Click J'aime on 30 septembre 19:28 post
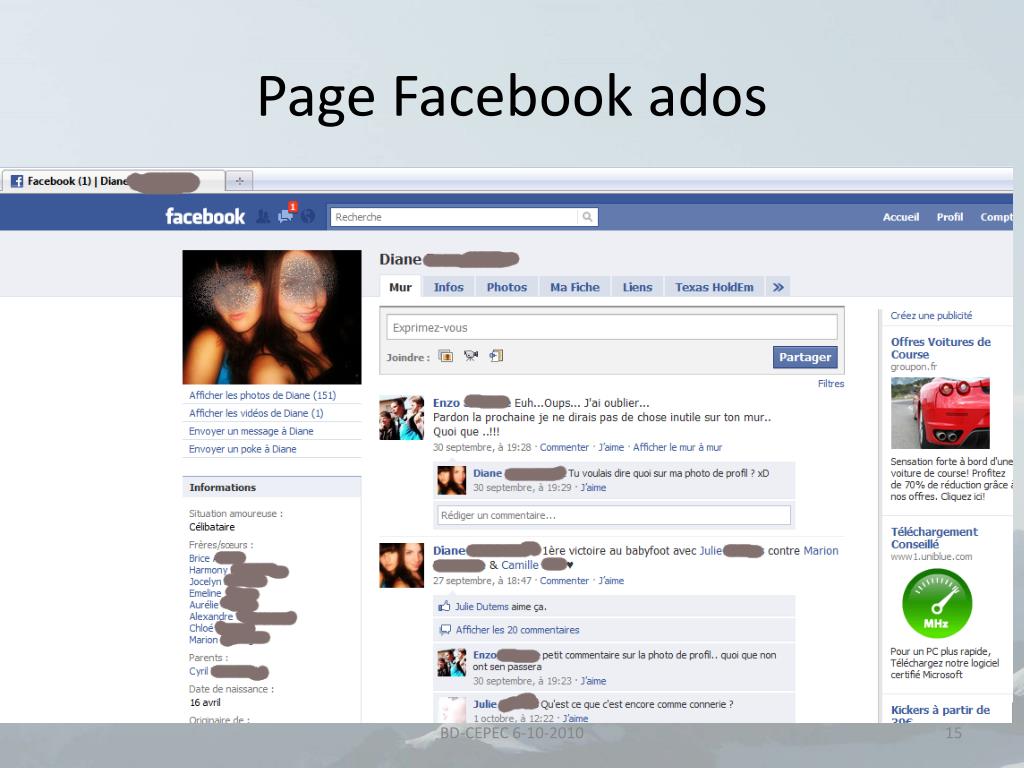Viewport: 1024px width, 768px height. coord(611,447)
